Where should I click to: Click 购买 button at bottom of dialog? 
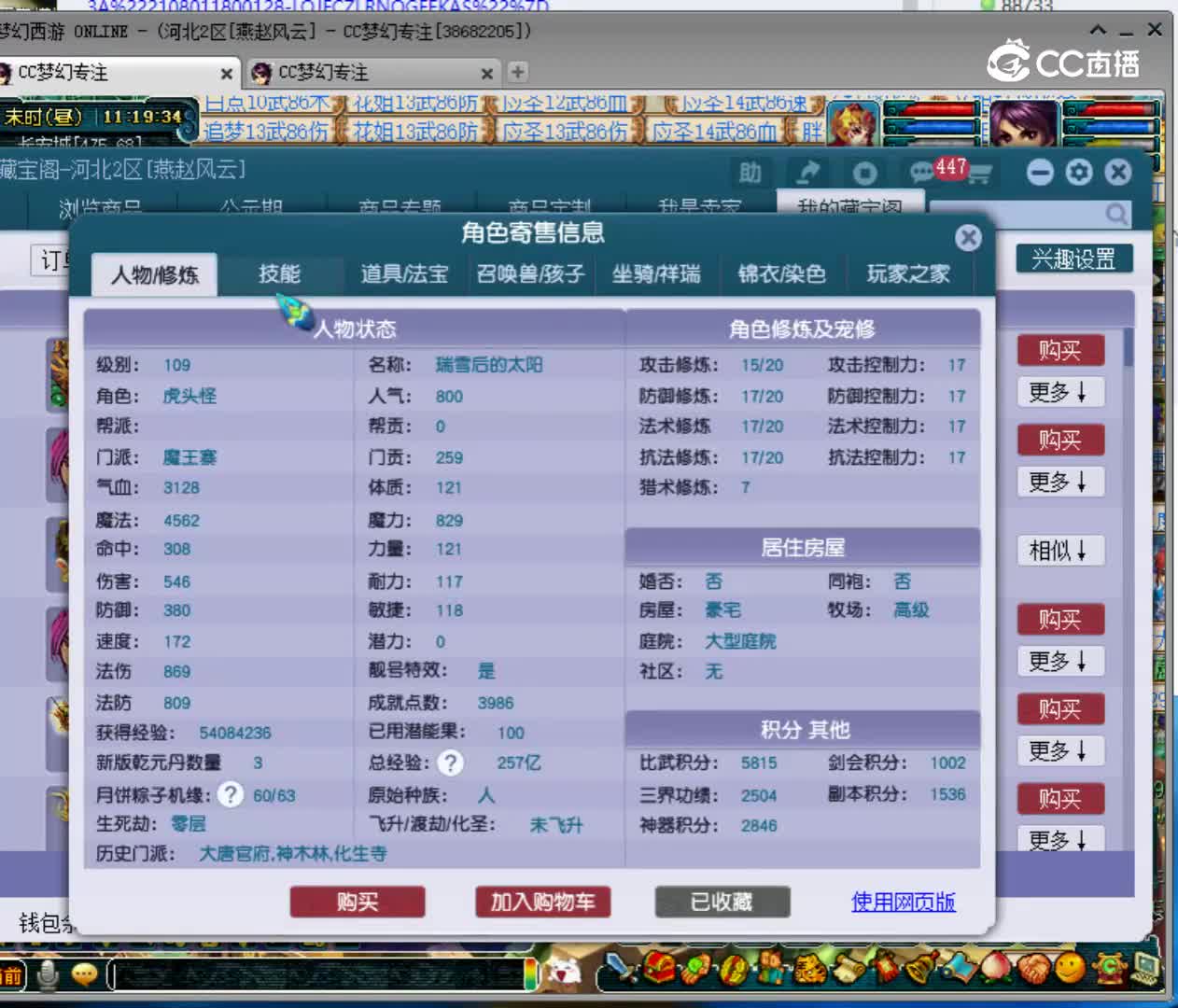tap(358, 903)
